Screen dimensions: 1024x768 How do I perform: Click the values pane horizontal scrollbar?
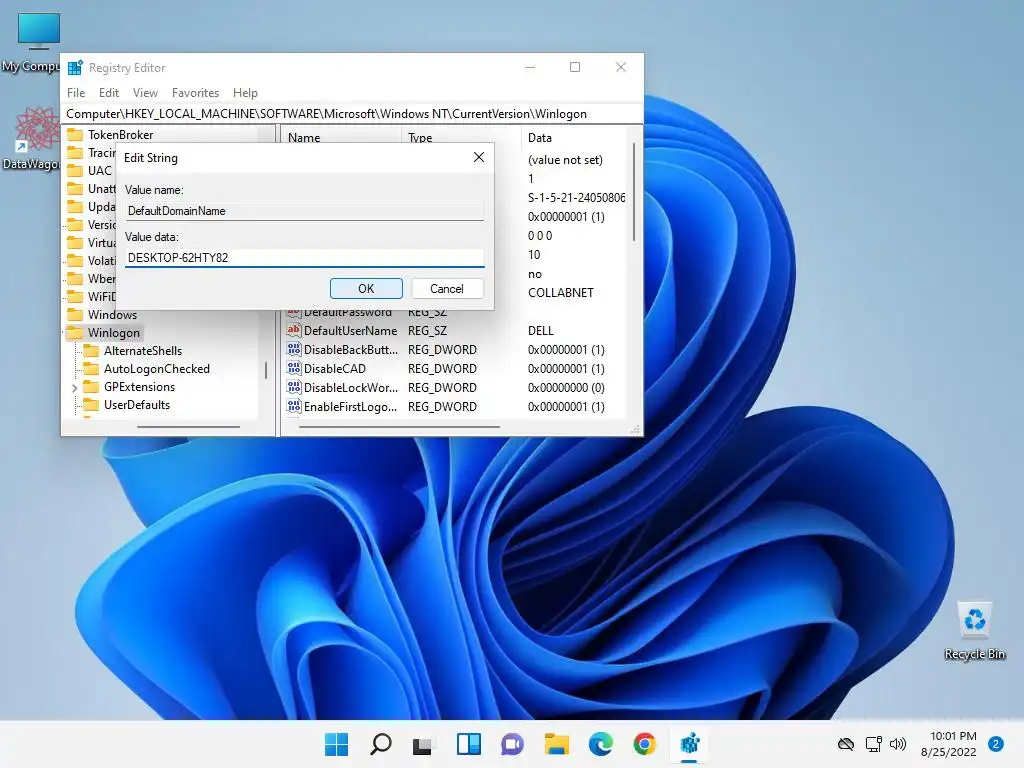(x=399, y=427)
